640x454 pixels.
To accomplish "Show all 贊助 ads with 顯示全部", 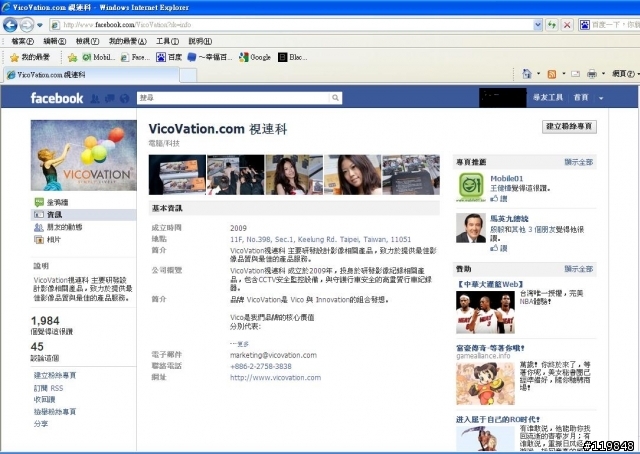I will [578, 269].
